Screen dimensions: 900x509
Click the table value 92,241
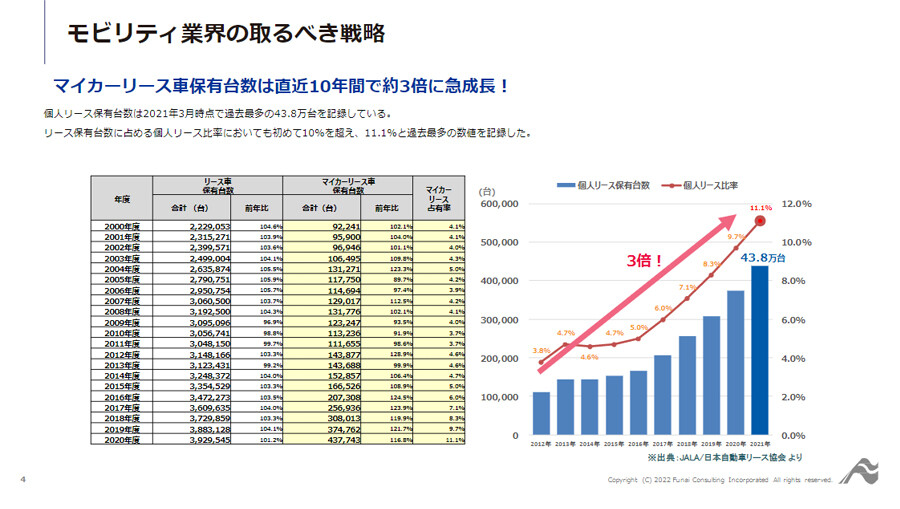[x=346, y=227]
